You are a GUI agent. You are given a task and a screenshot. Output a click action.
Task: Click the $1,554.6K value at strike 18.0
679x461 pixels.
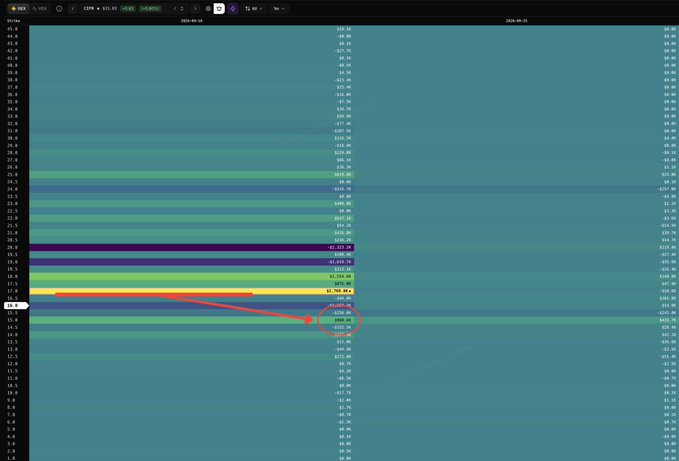340,276
